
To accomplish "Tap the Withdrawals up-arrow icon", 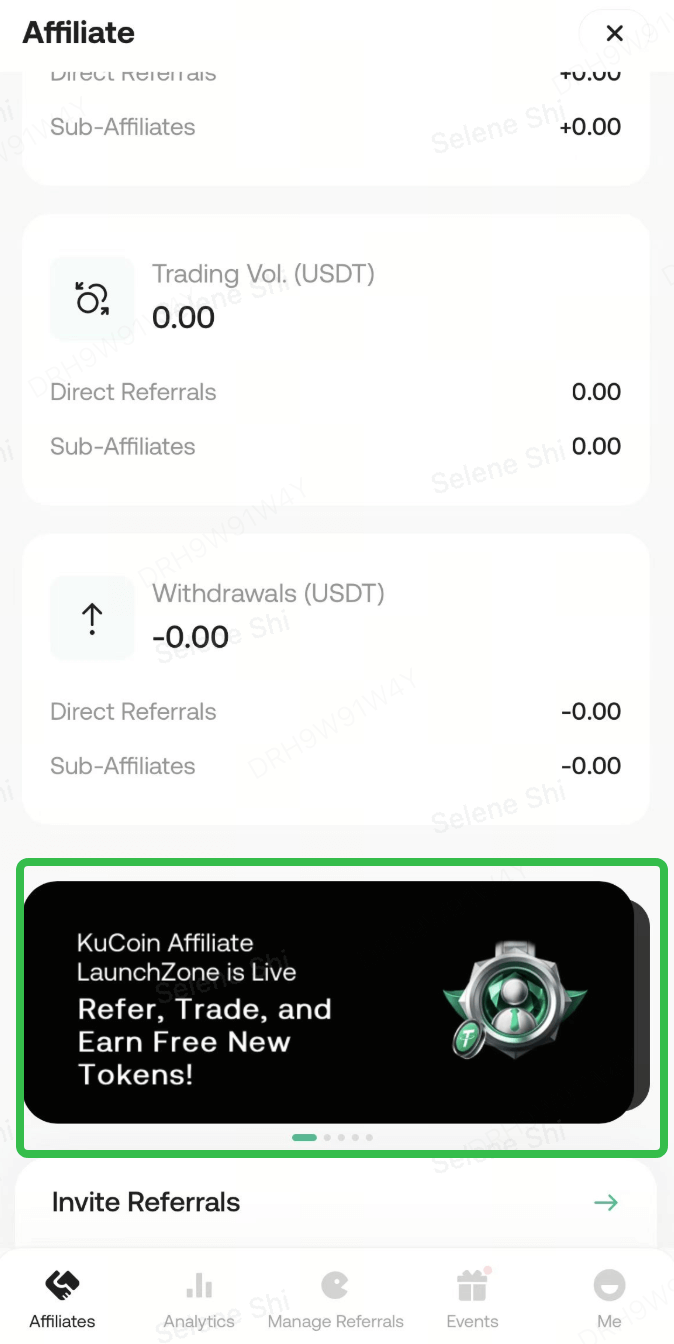I will [x=92, y=619].
